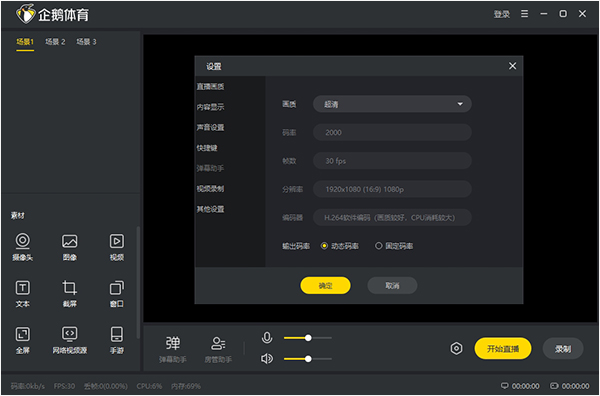The height and width of the screenshot is (396, 600).
Task: Select the 截屏 screen crop source
Action: (x=70, y=294)
